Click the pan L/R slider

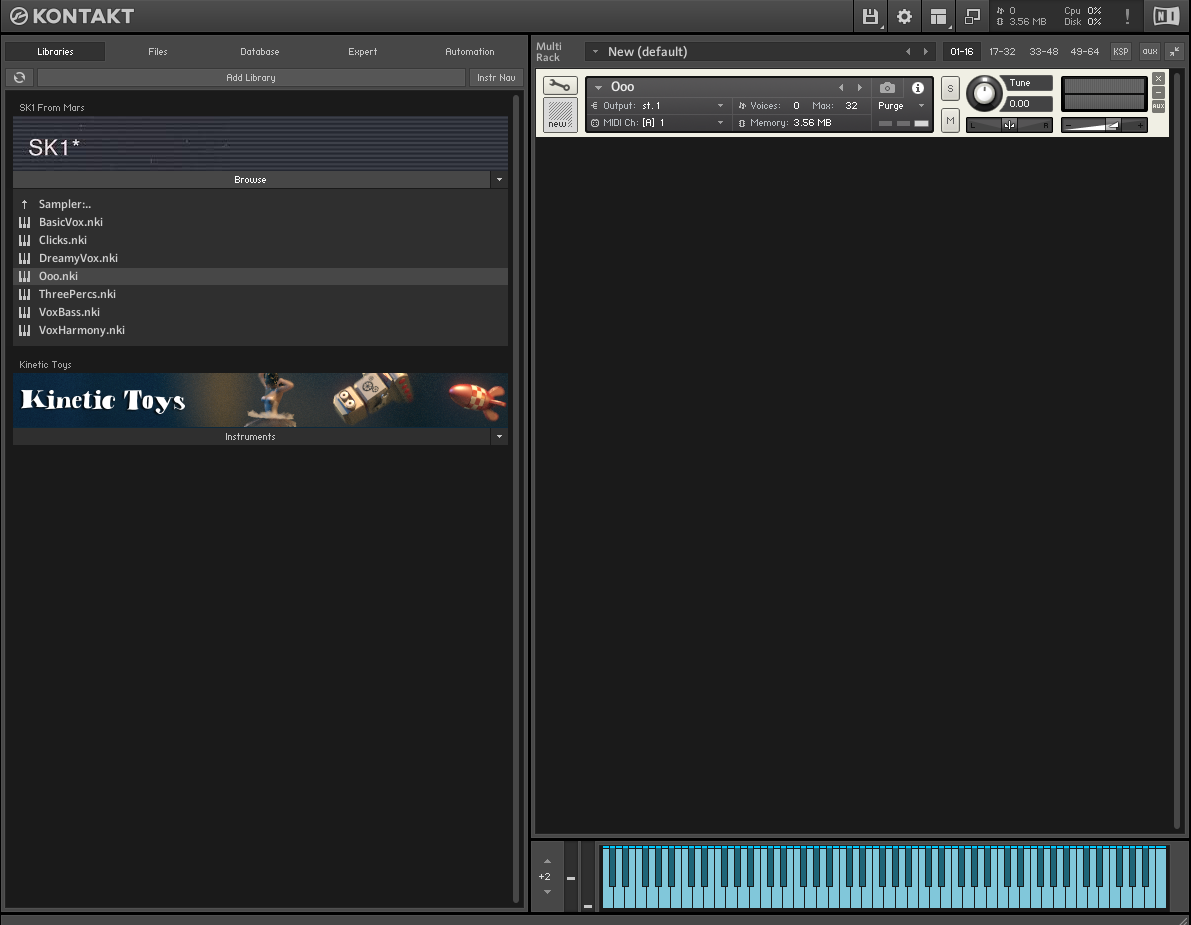pyautogui.click(x=1009, y=125)
